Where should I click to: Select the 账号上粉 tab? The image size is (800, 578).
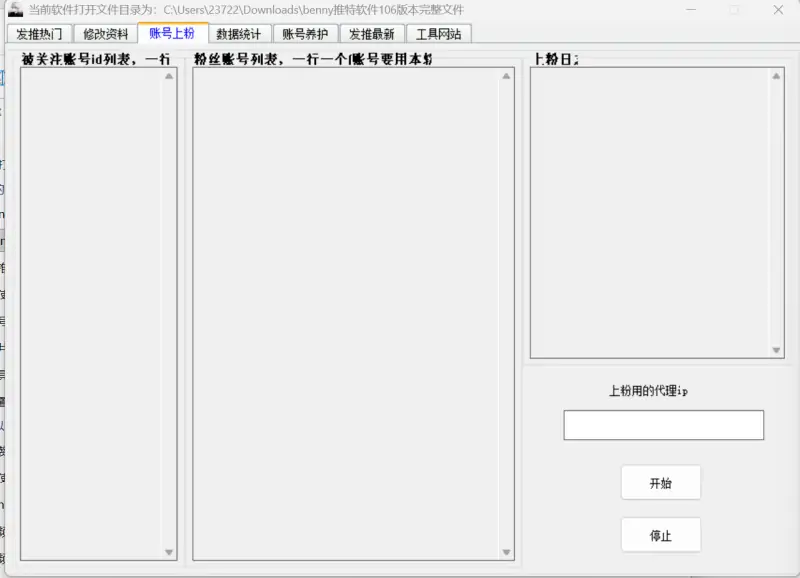pos(172,33)
